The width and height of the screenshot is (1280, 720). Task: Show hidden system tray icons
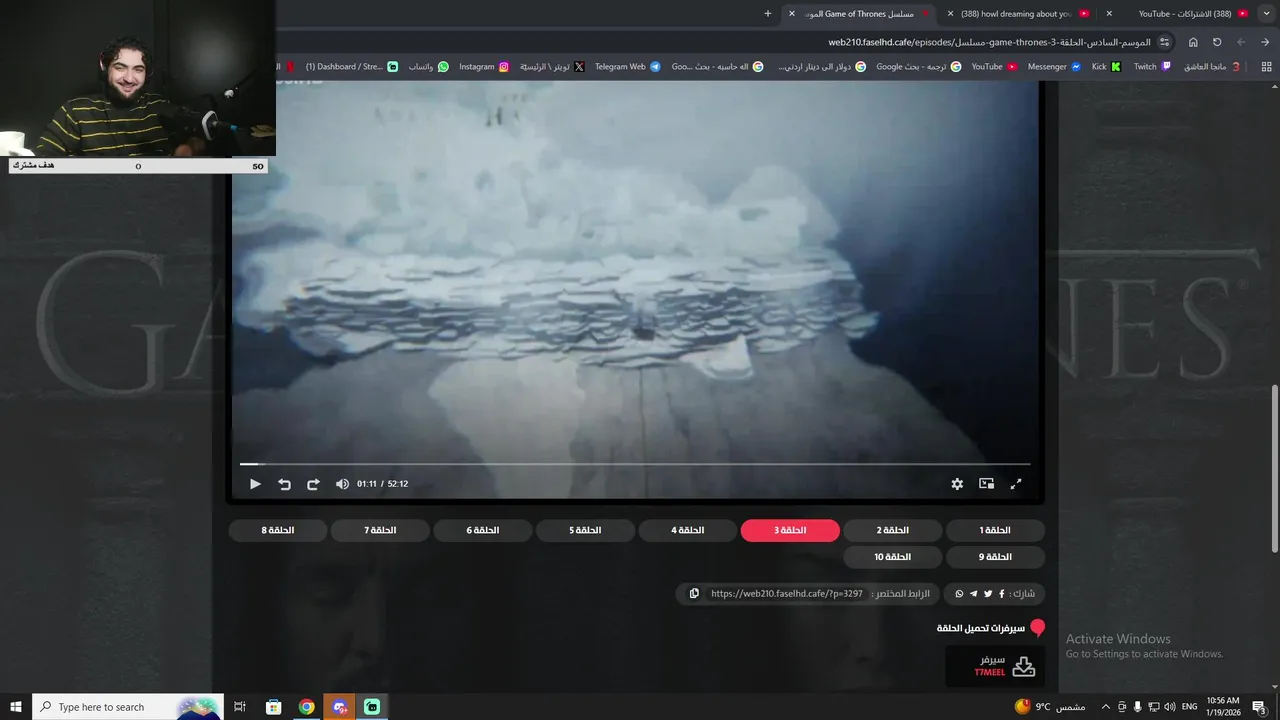tap(1105, 707)
